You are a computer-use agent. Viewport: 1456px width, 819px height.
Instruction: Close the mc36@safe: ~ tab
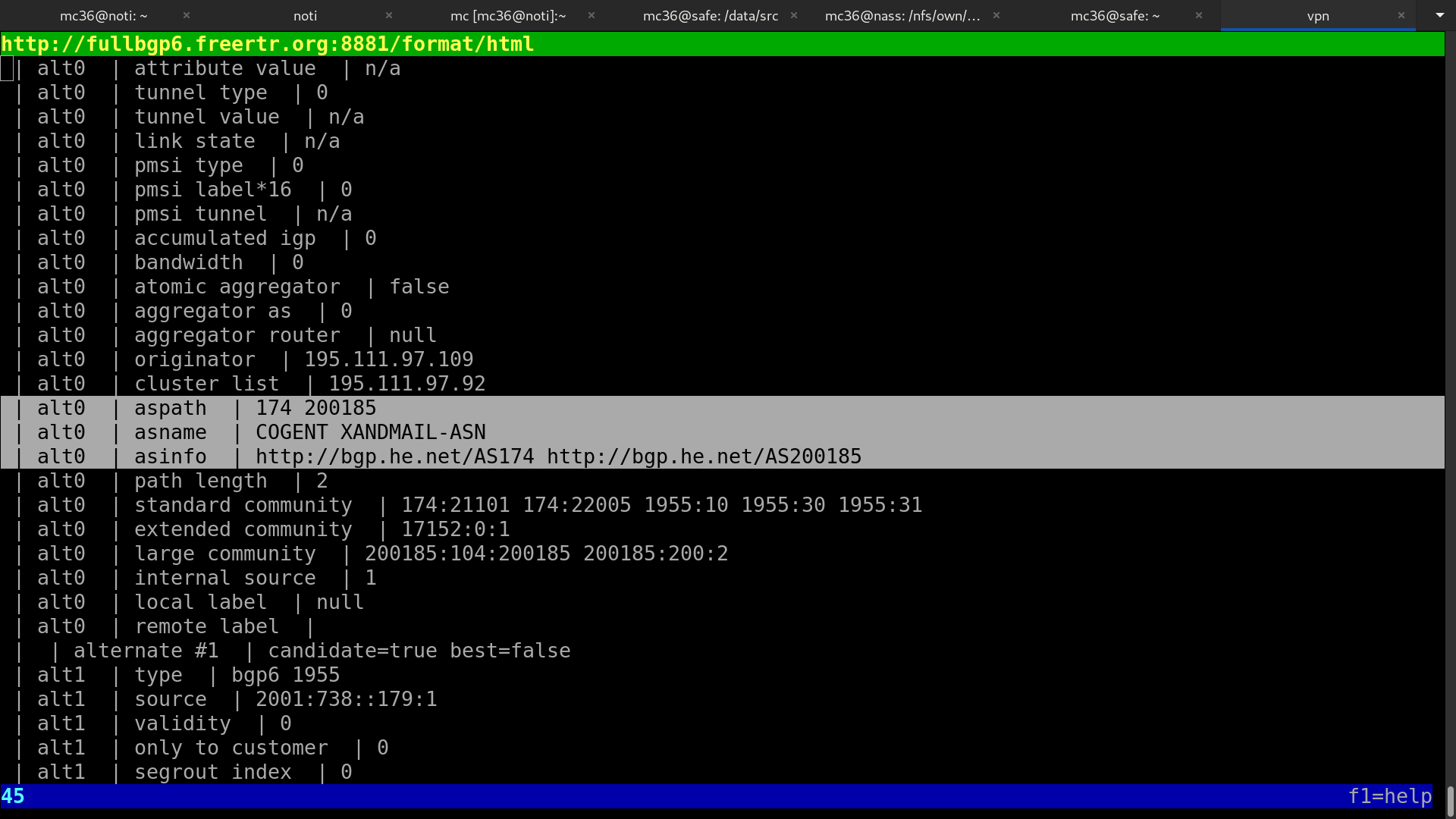[x=1199, y=15]
